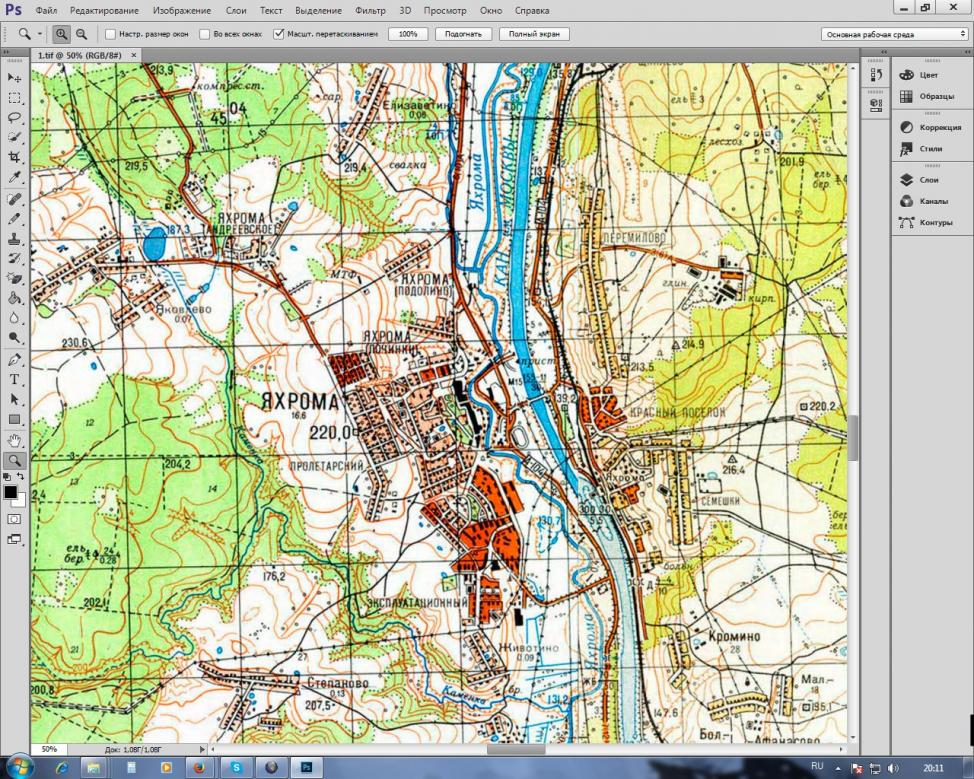Open the Zoom tool preset picker arrow
Screen dimensions: 974x779
40,34
